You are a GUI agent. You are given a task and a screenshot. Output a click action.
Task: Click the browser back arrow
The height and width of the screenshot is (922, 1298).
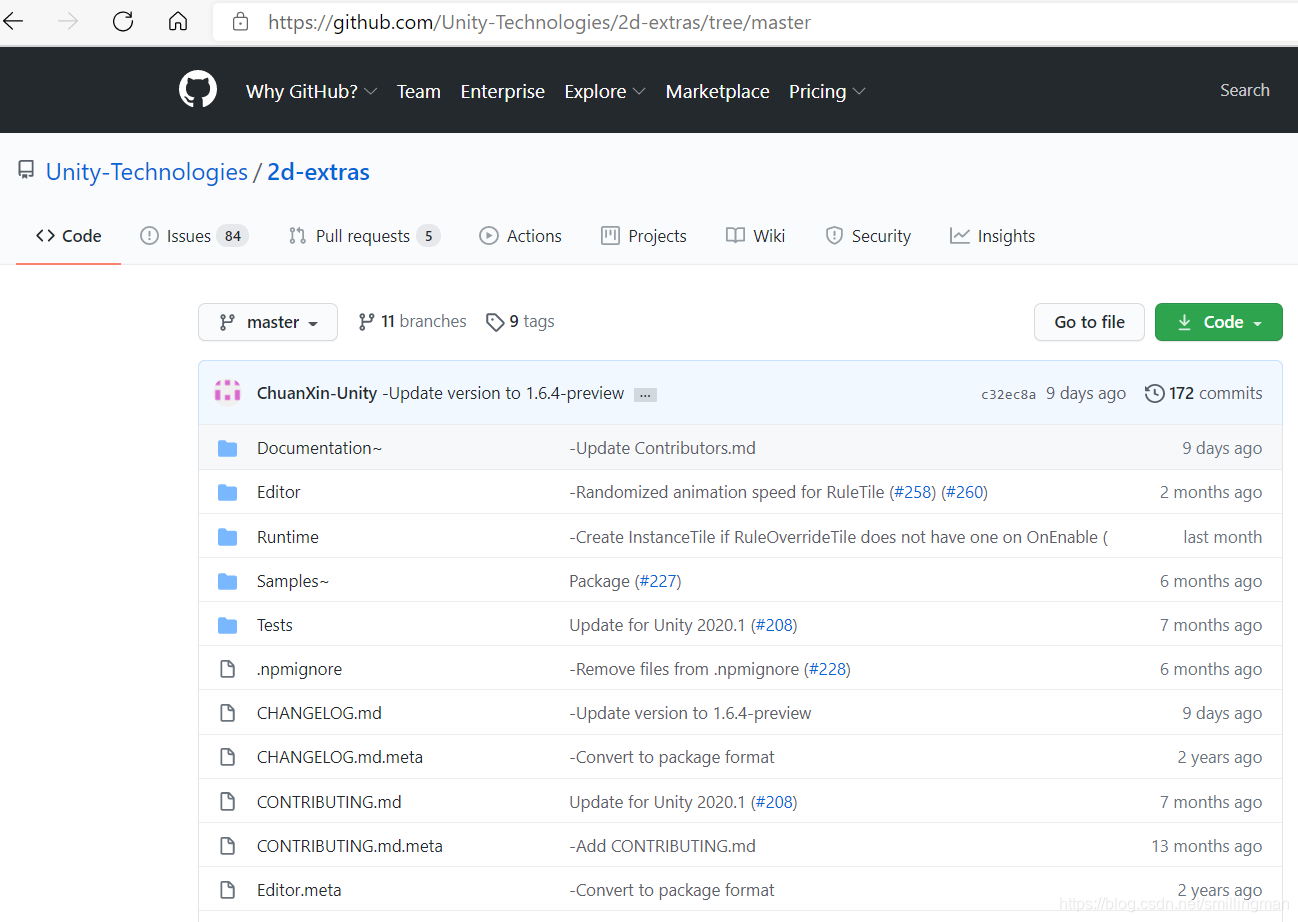[13, 21]
